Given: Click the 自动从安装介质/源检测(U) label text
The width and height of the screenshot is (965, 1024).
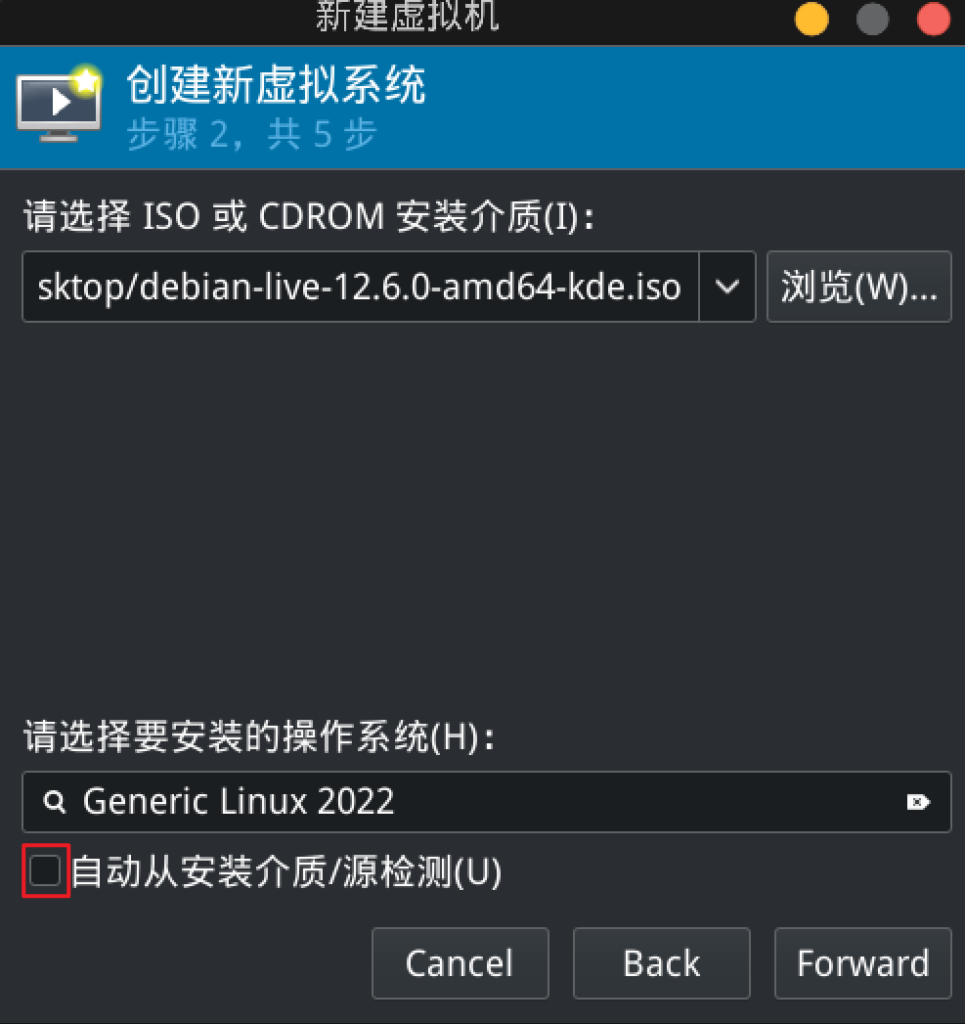Looking at the screenshot, I should pyautogui.click(x=286, y=871).
